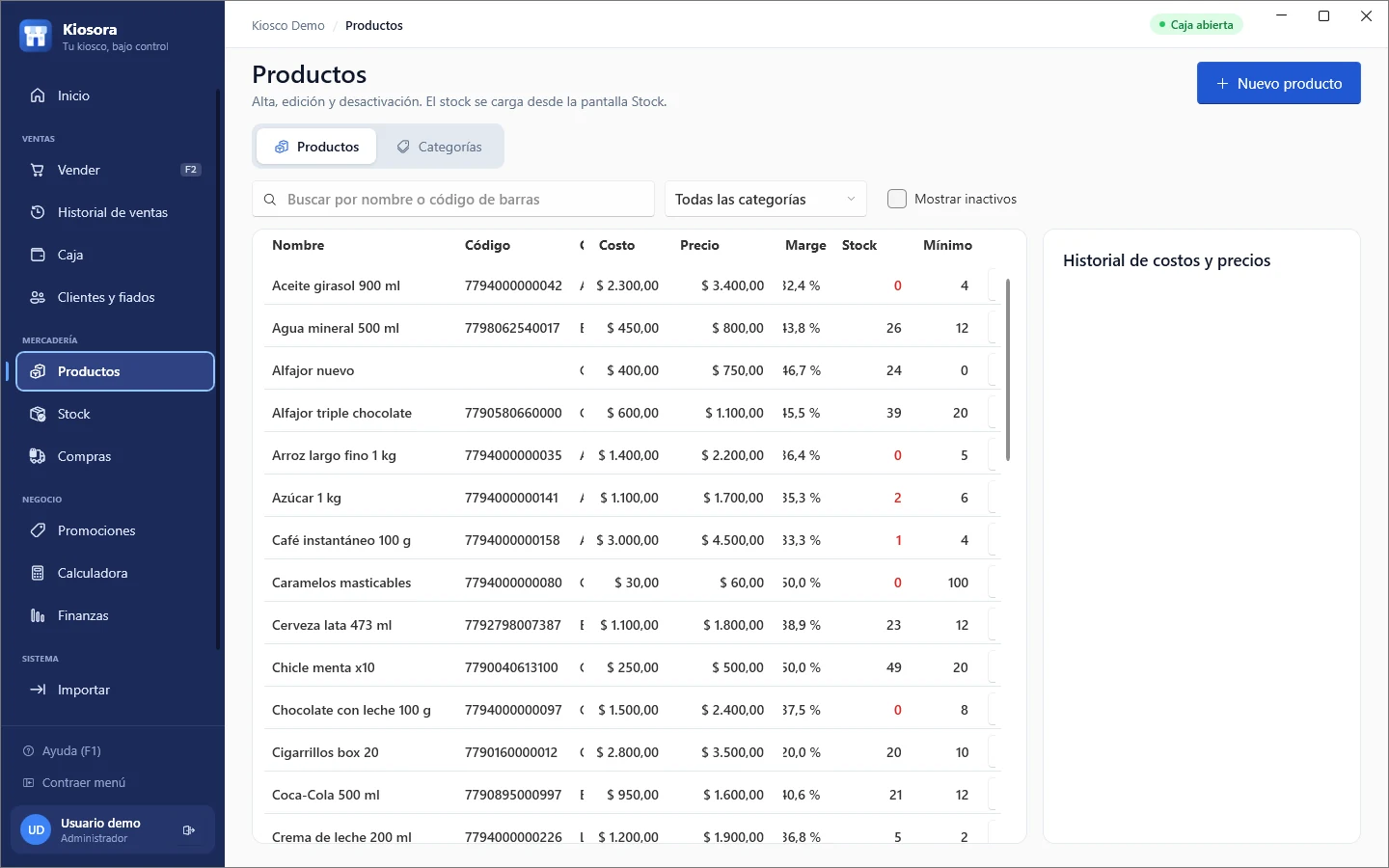Click the Kiosco Demo breadcrumb link
The height and width of the screenshot is (868, 1389).
pyautogui.click(x=288, y=25)
